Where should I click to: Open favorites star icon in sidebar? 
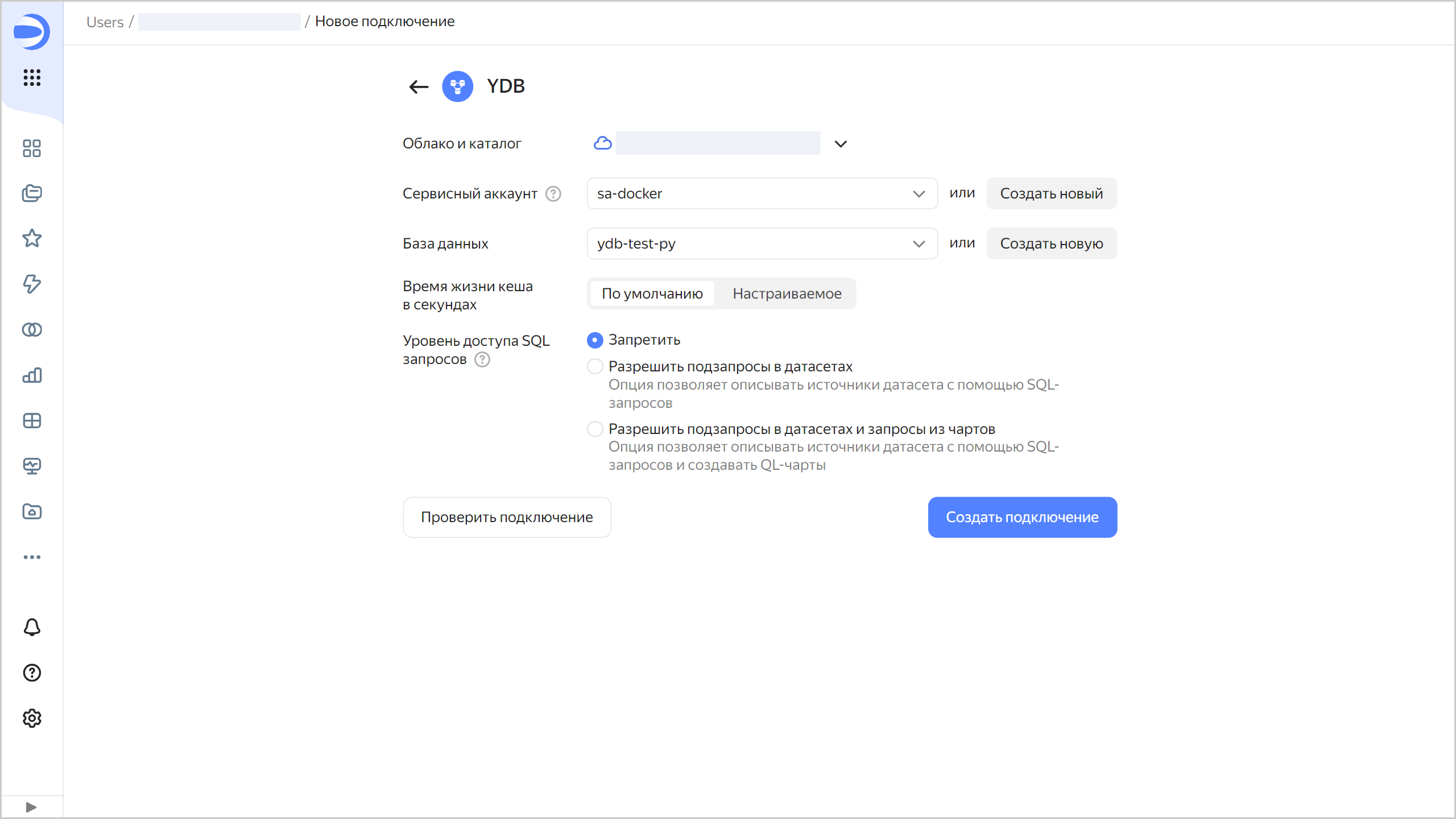tap(32, 238)
